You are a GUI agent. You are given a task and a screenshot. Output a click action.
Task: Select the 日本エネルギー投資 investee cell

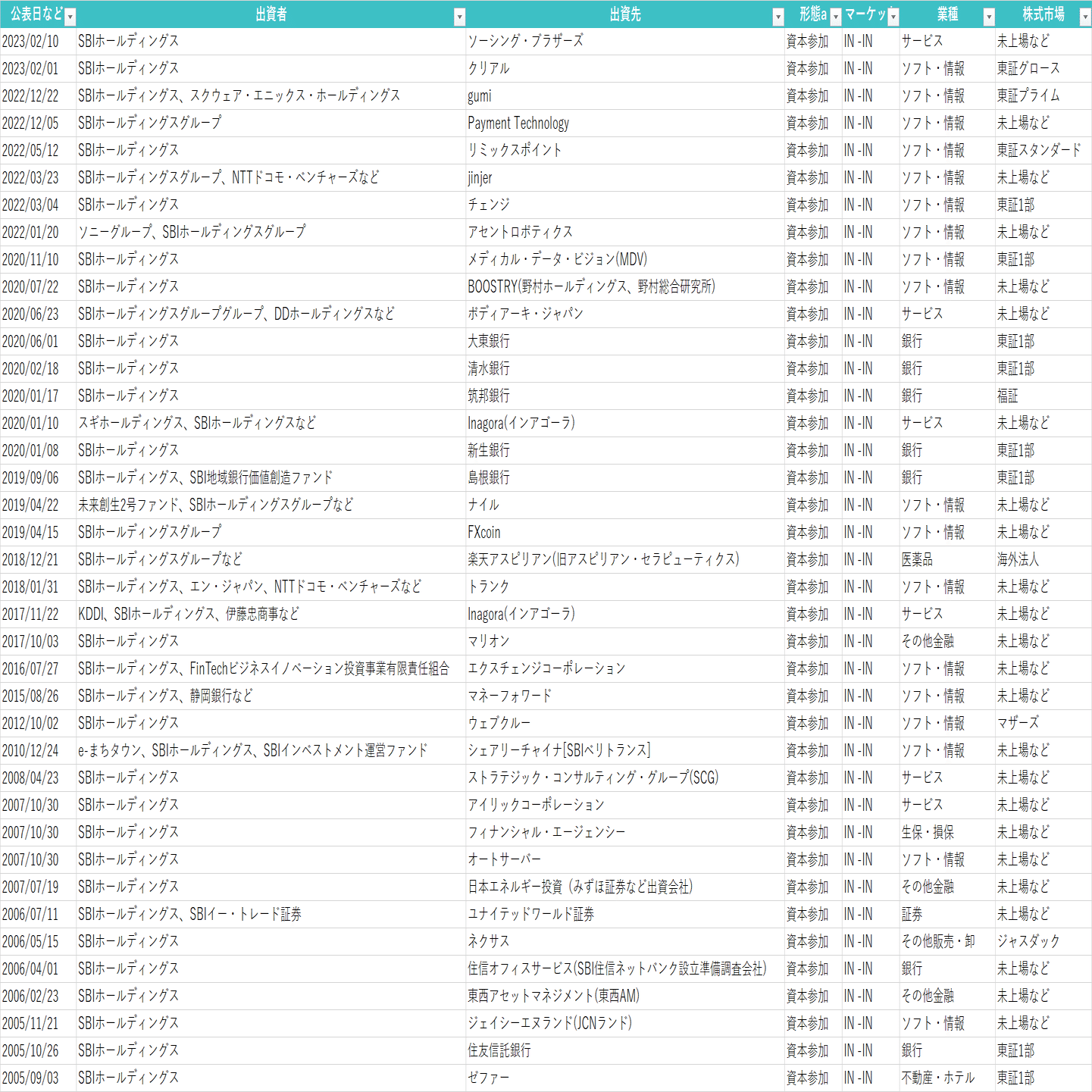click(x=625, y=887)
